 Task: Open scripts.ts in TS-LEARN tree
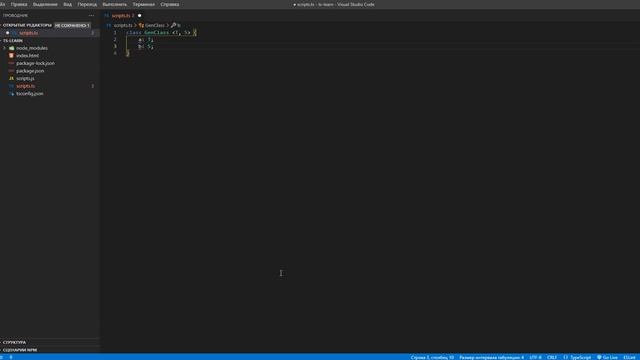25,86
